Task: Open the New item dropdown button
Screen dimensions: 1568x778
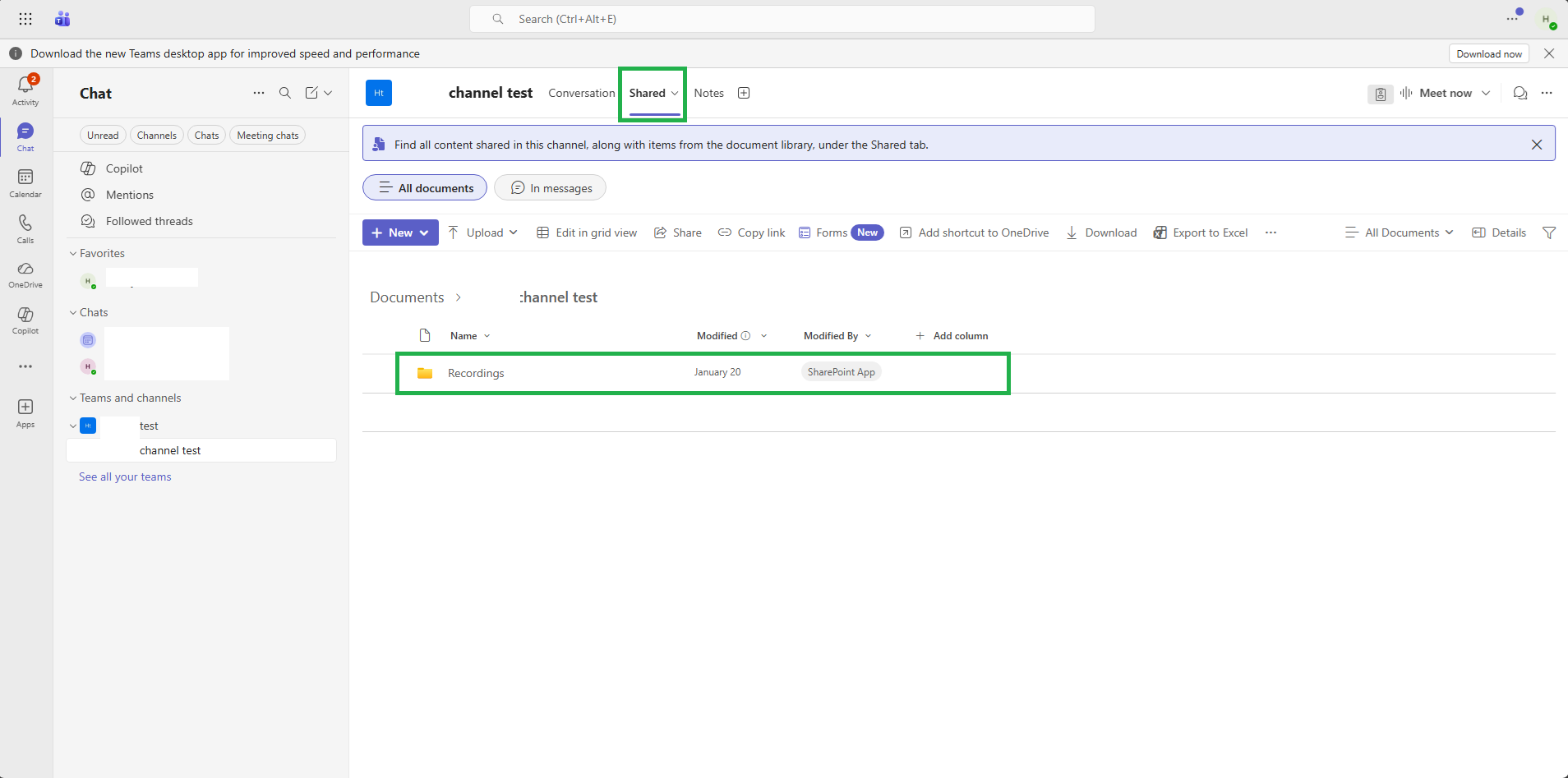Action: [x=400, y=232]
